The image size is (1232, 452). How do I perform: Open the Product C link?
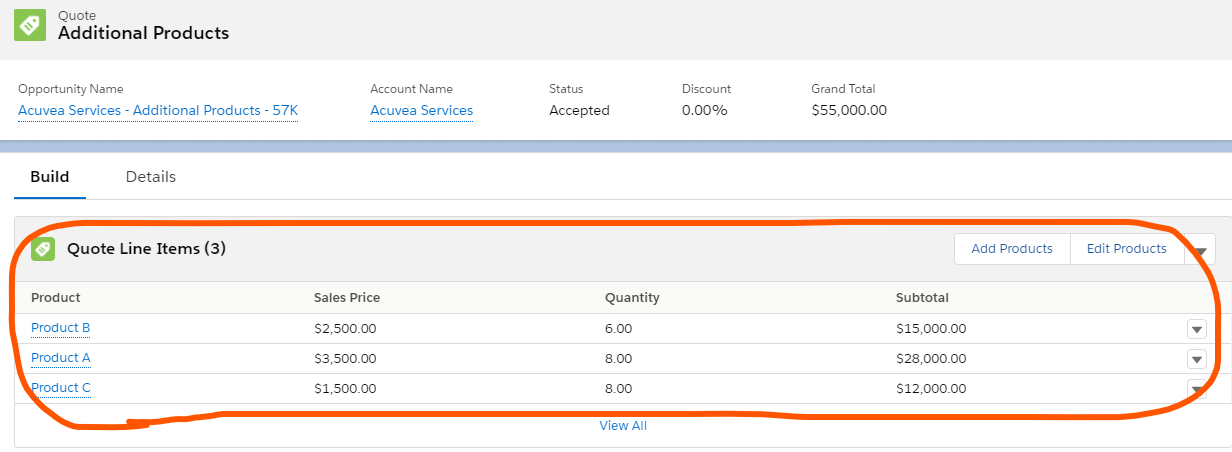pos(61,388)
